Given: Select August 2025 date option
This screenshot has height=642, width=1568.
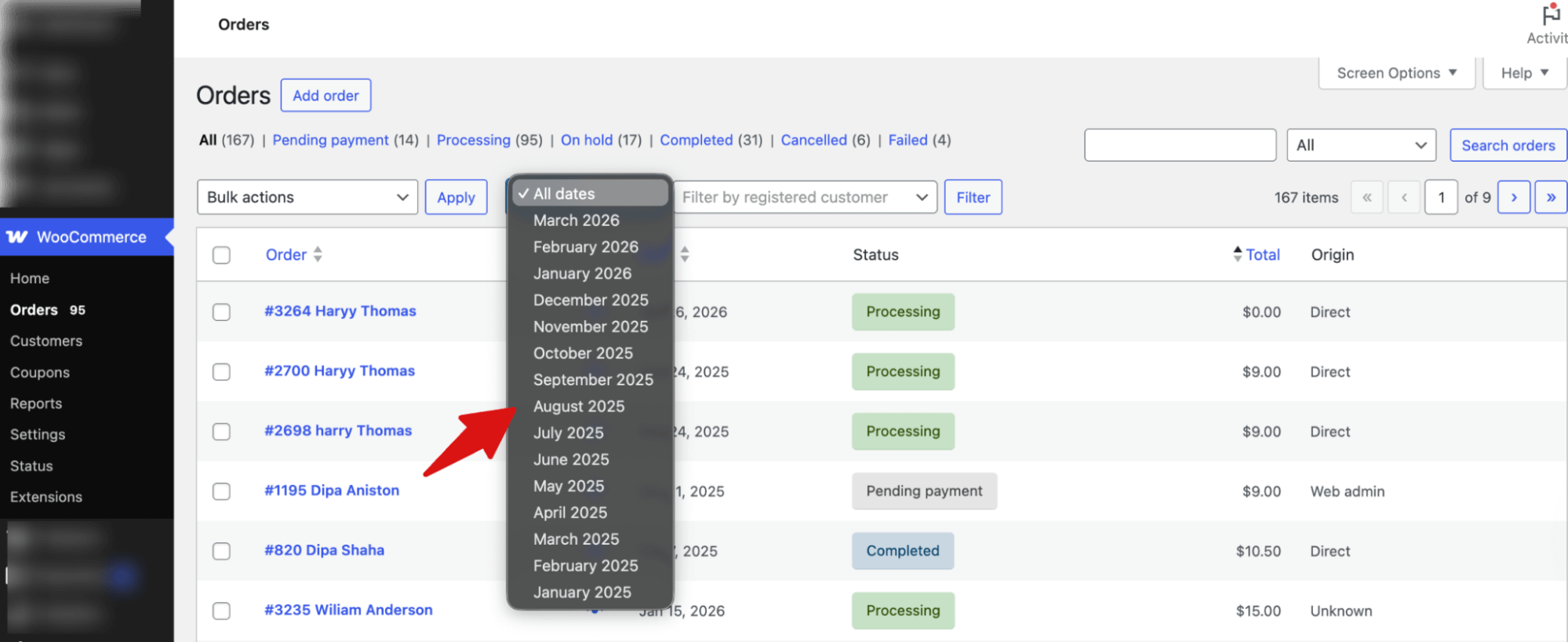Looking at the screenshot, I should point(579,407).
